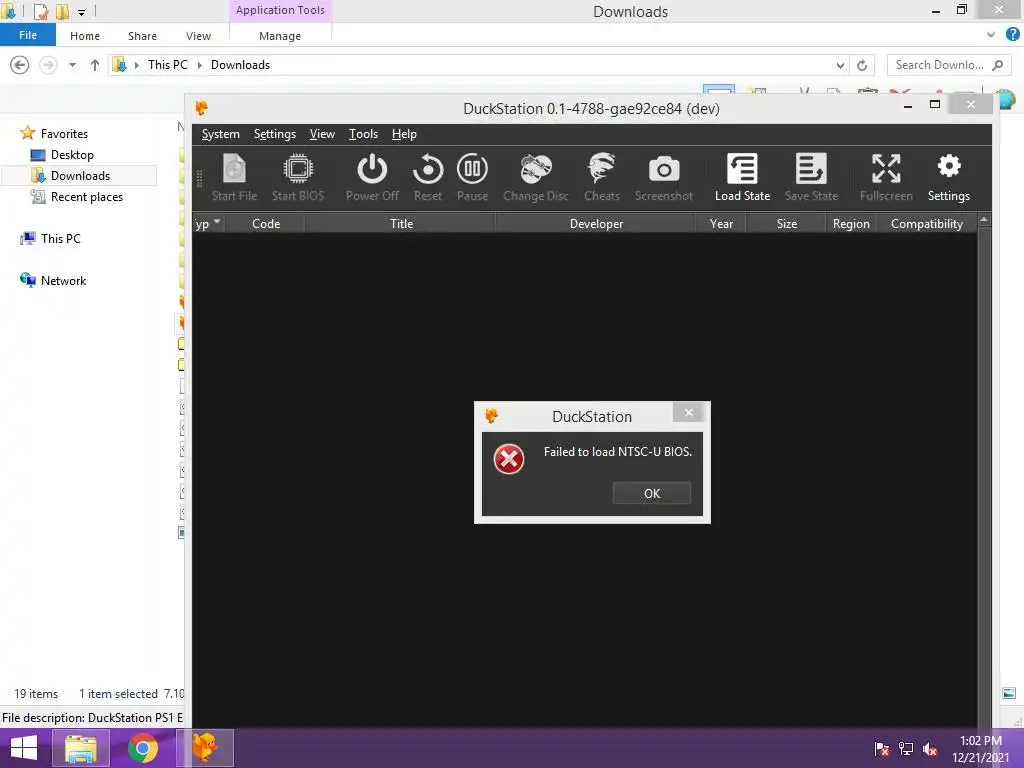
Task: Open the Tools menu
Action: tap(363, 134)
